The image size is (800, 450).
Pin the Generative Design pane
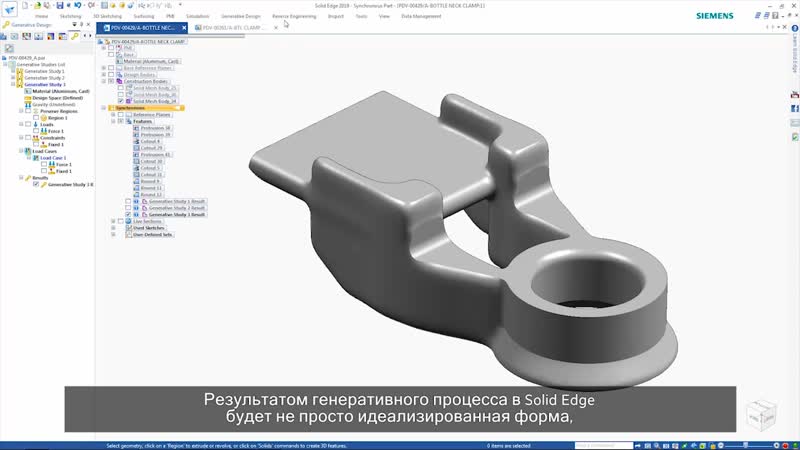click(82, 24)
